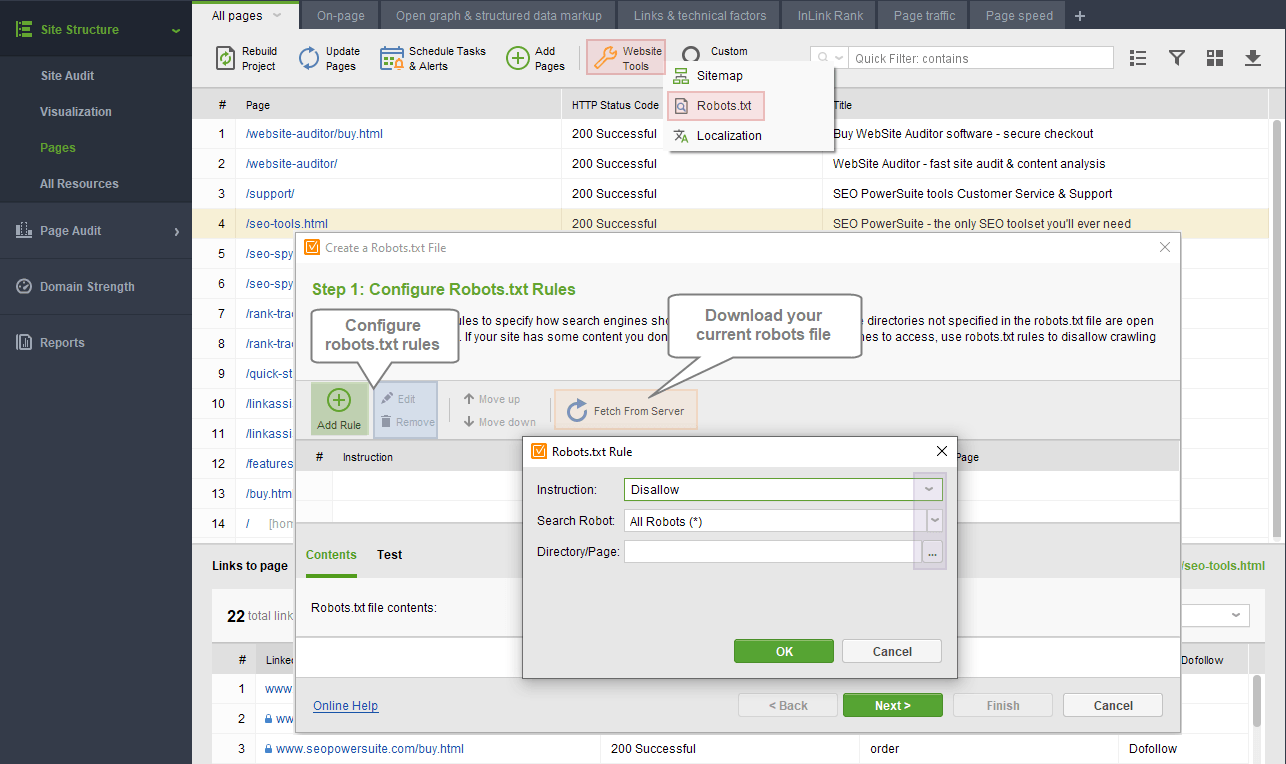Click the quick filter search magnifier icon

tap(823, 58)
